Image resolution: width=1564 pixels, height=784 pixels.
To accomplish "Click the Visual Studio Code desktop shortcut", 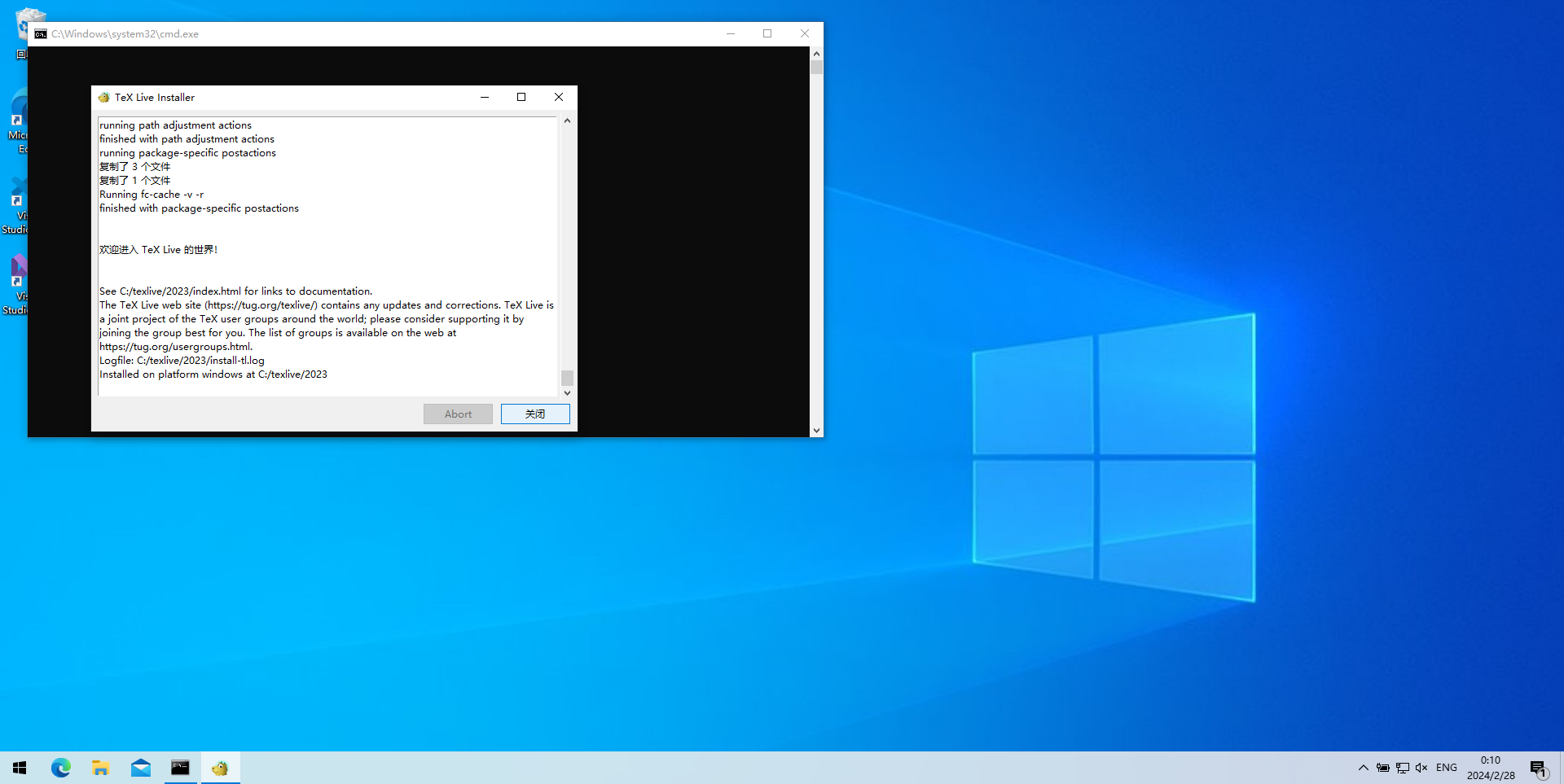I will (x=16, y=205).
